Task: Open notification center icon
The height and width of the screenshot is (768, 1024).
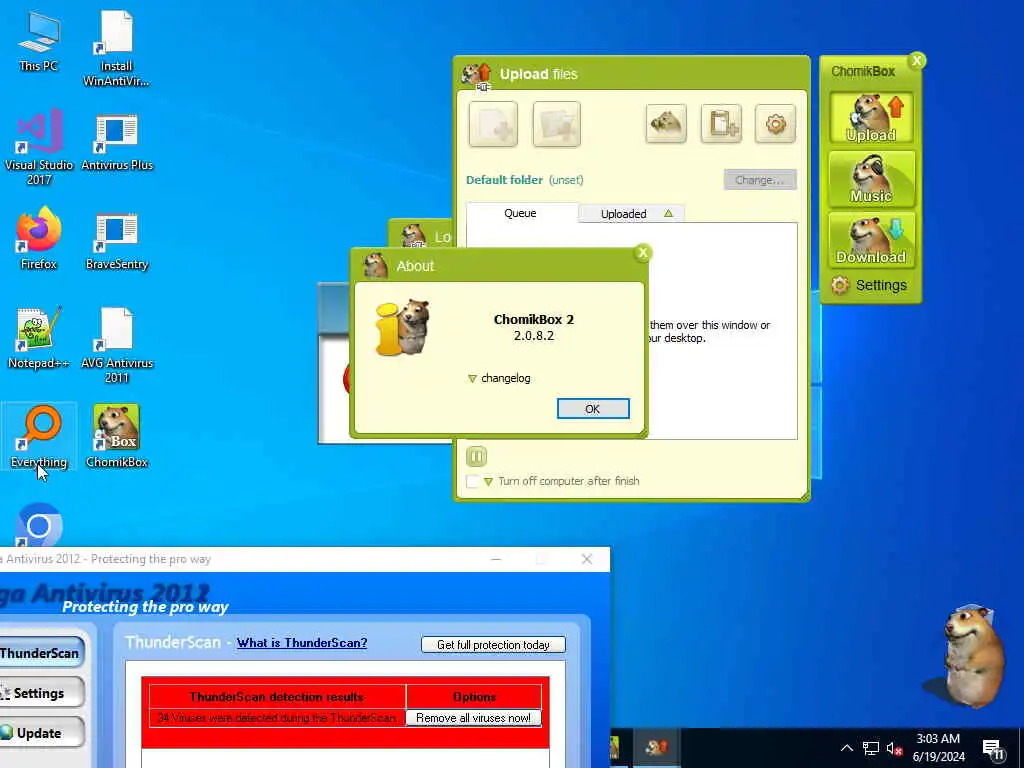Action: (x=993, y=749)
